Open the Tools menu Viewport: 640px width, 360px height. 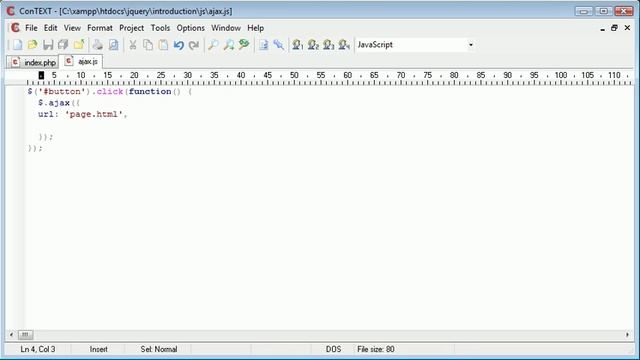click(160, 28)
